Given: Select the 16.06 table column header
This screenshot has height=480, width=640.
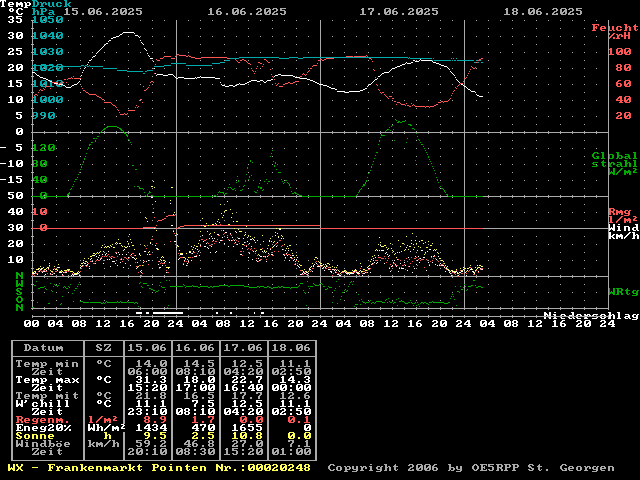Looking at the screenshot, I should click(196, 348).
